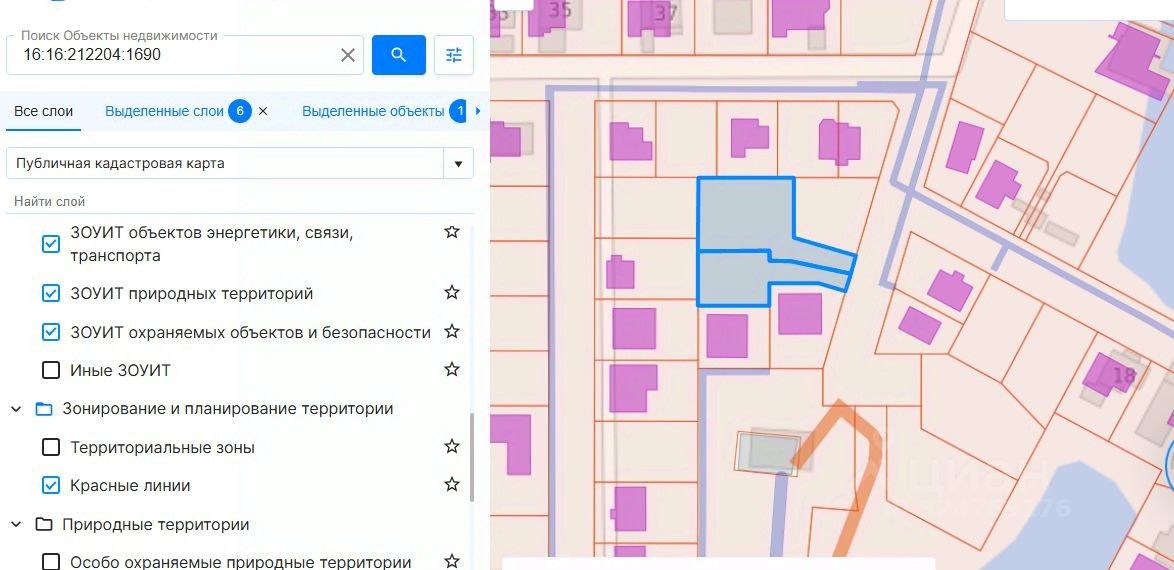Click 'Красные линии' layer name
Image resolution: width=1174 pixels, height=570 pixels.
pyautogui.click(x=130, y=485)
